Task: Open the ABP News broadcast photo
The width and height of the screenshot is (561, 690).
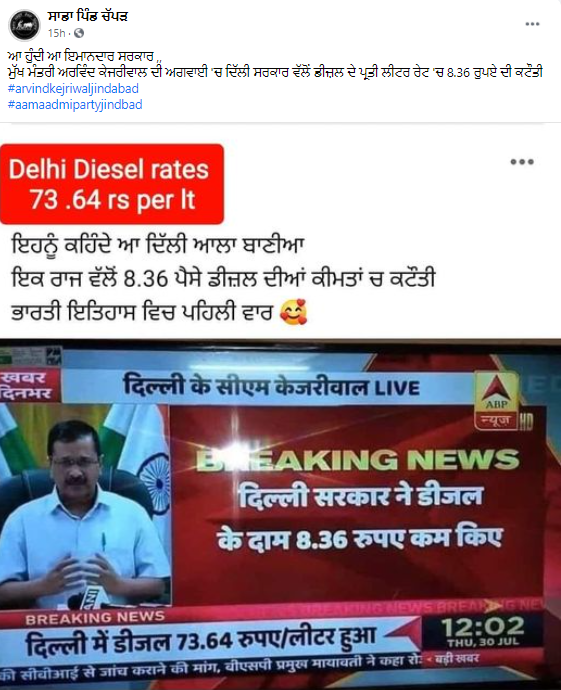Action: pos(280,514)
